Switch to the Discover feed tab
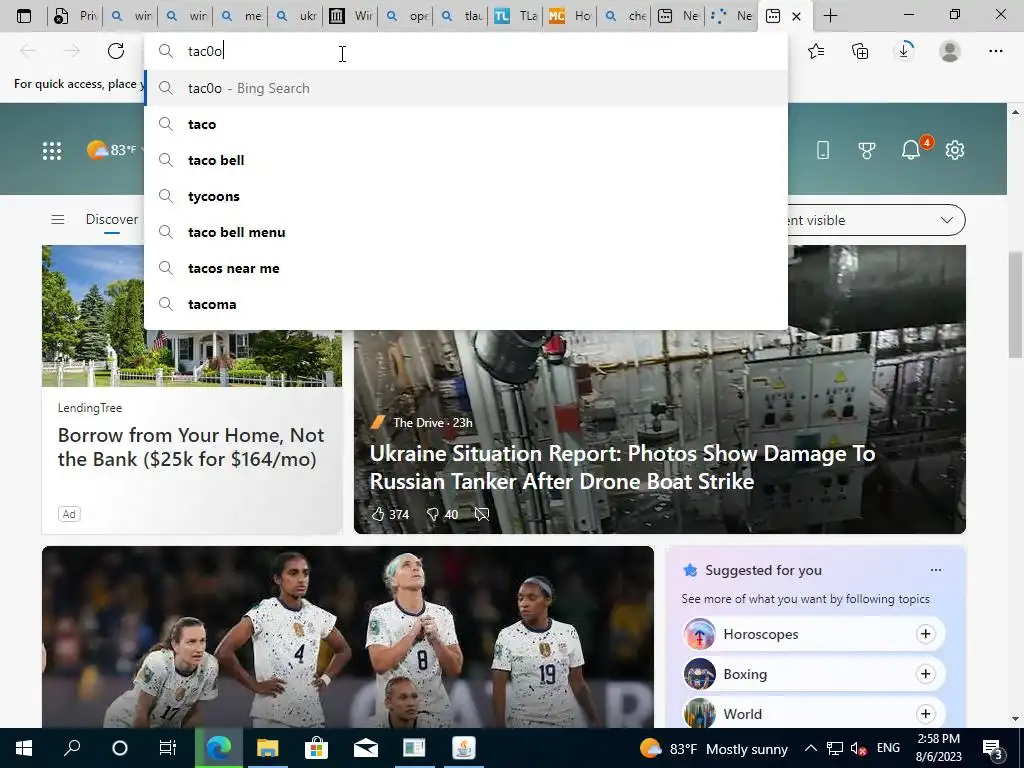1024x768 pixels. coord(112,219)
